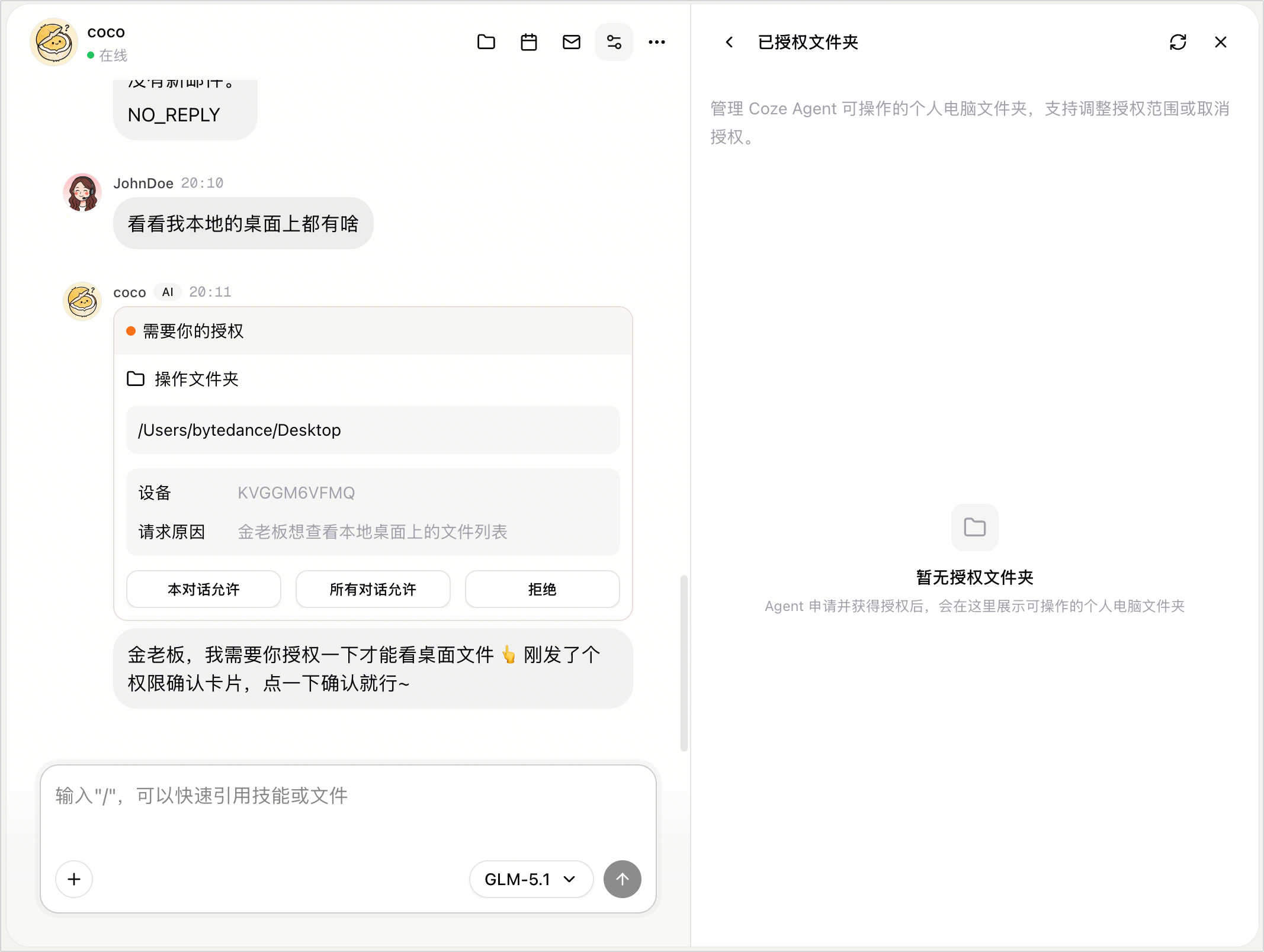
Task: Open the folder icon in chat header
Action: click(x=486, y=42)
